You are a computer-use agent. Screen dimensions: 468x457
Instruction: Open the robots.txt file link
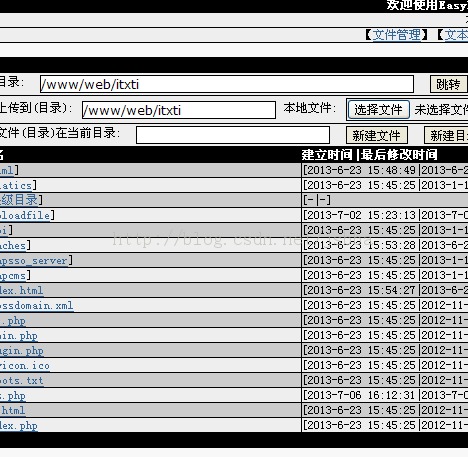(x=21, y=380)
